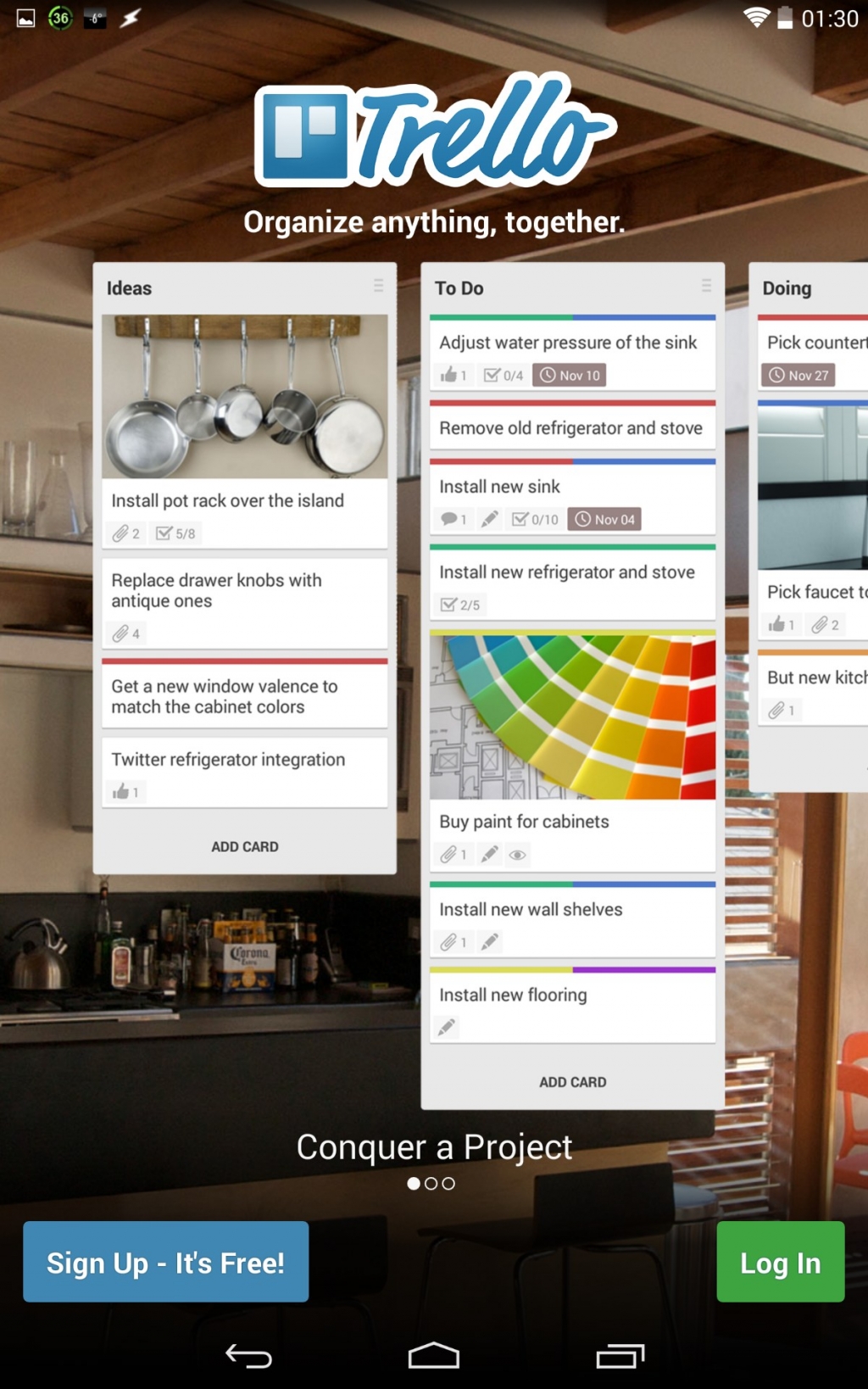Viewport: 868px width, 1389px height.
Task: Tap the Android Recent apps button
Action: (x=620, y=1356)
